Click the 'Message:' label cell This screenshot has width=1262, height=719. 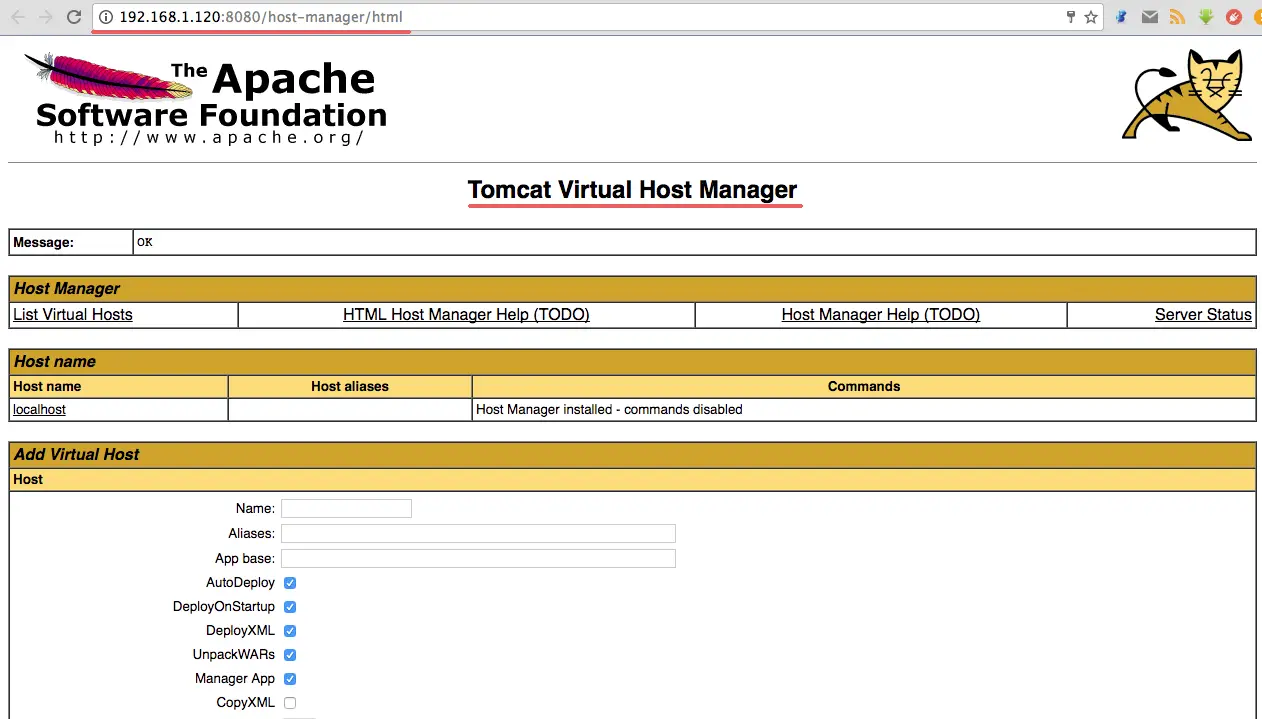click(x=71, y=242)
